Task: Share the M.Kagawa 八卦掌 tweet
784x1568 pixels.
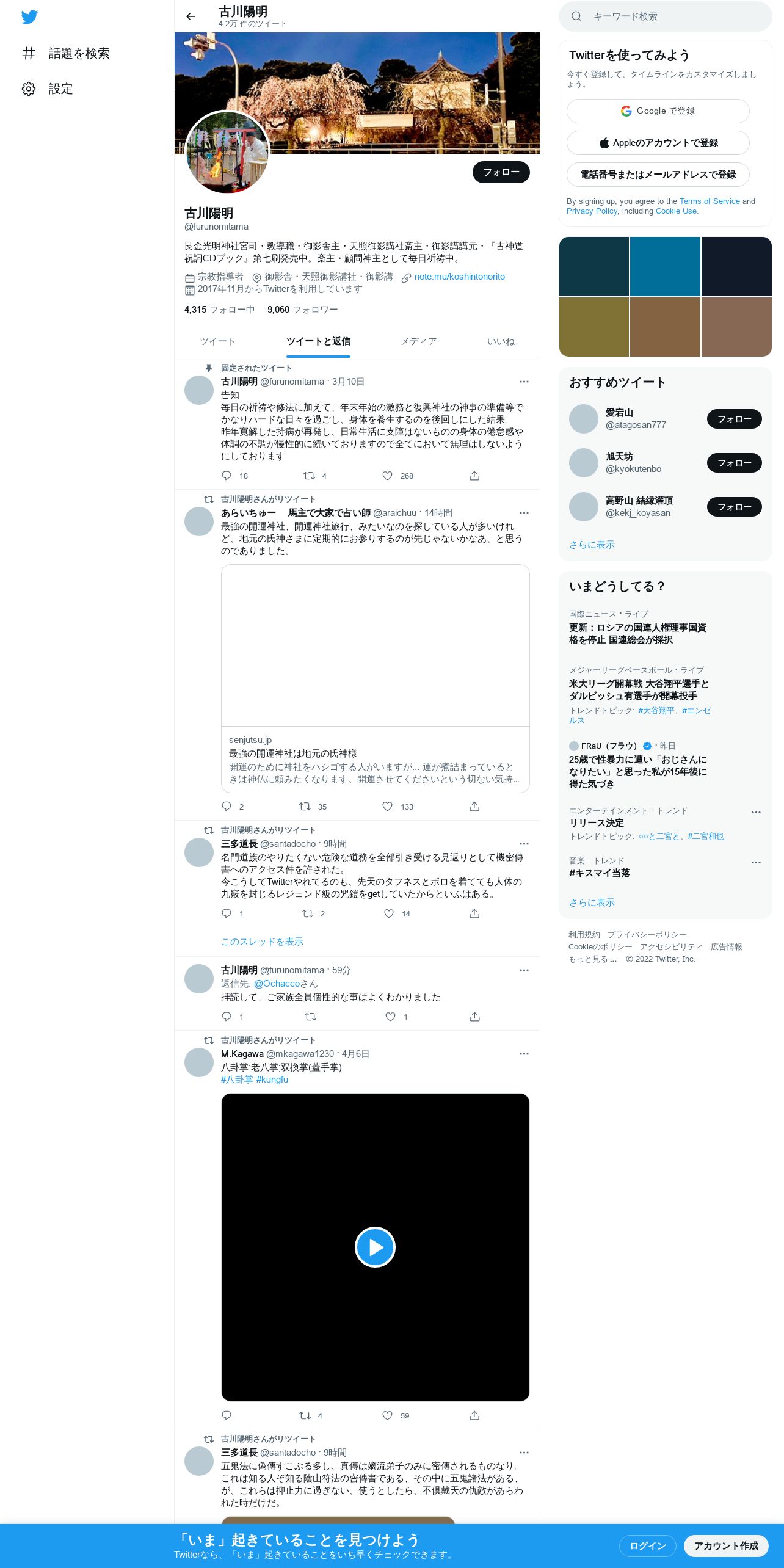Action: pos(474,1415)
